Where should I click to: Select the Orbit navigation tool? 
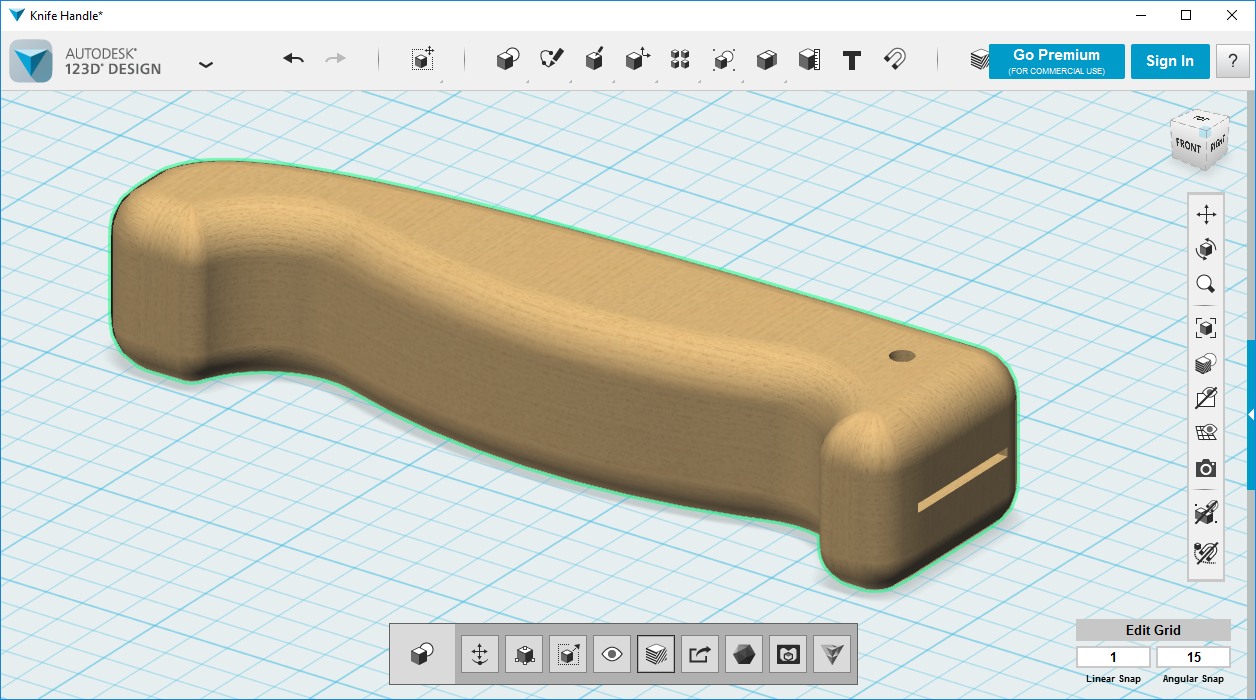coord(1206,249)
